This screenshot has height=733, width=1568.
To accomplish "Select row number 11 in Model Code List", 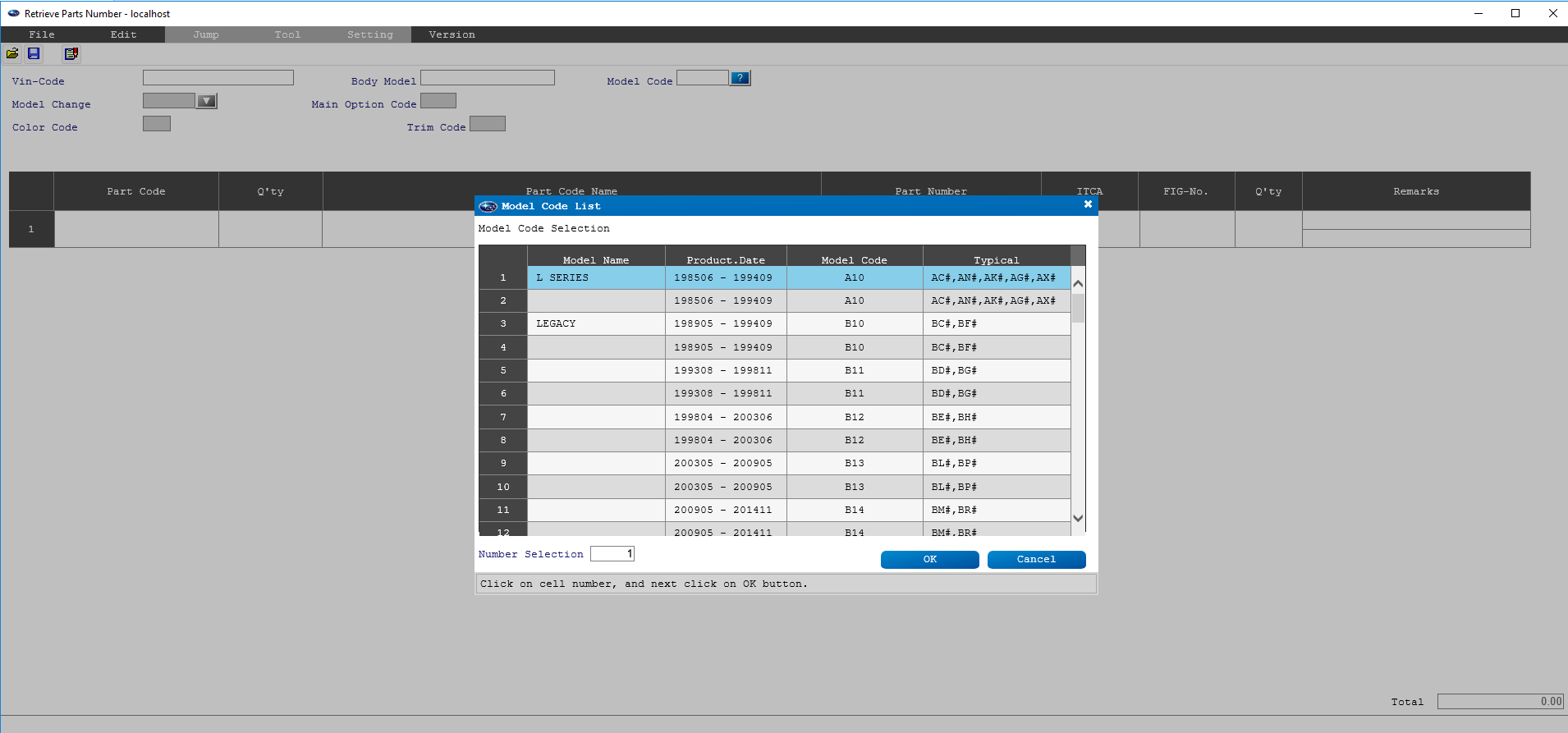I will tap(503, 510).
